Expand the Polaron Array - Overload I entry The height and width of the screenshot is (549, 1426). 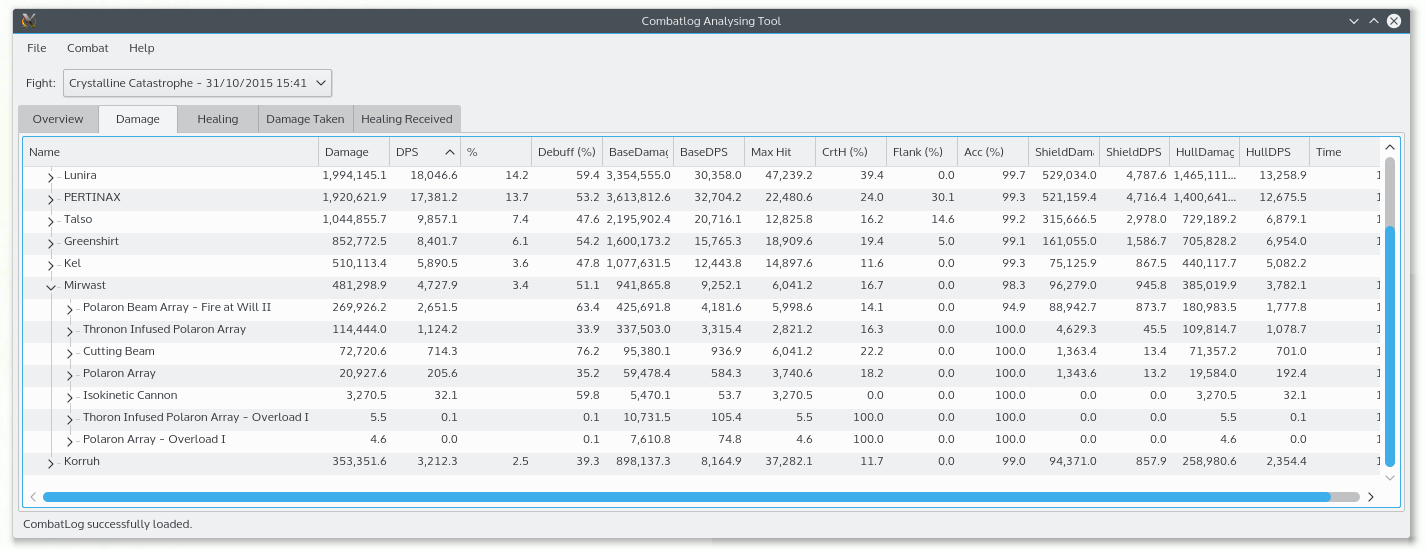(x=70, y=441)
